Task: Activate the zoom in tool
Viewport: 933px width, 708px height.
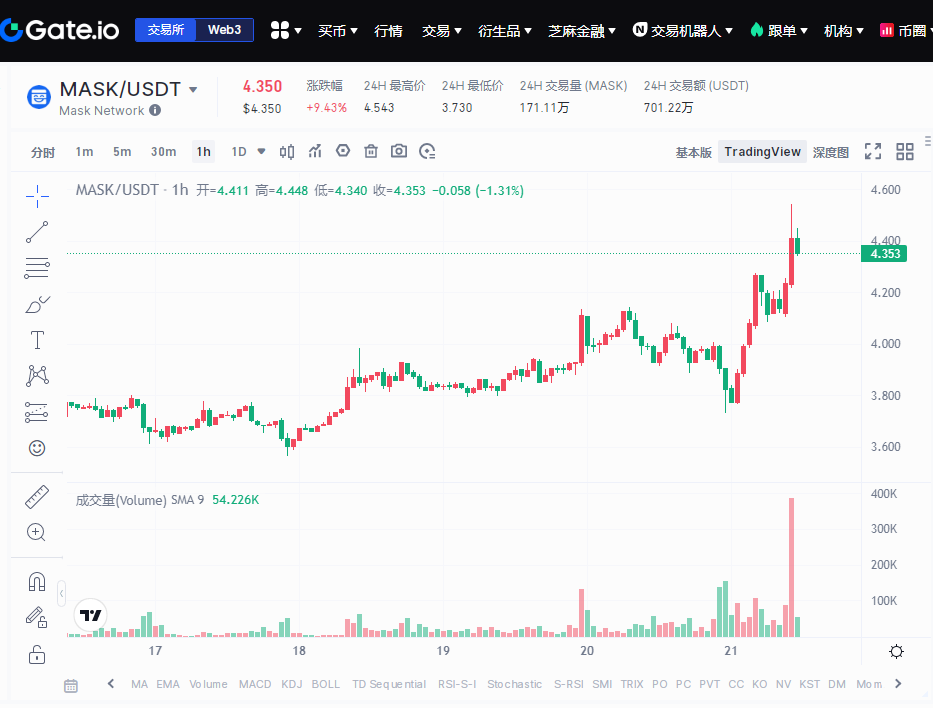Action: tap(36, 532)
